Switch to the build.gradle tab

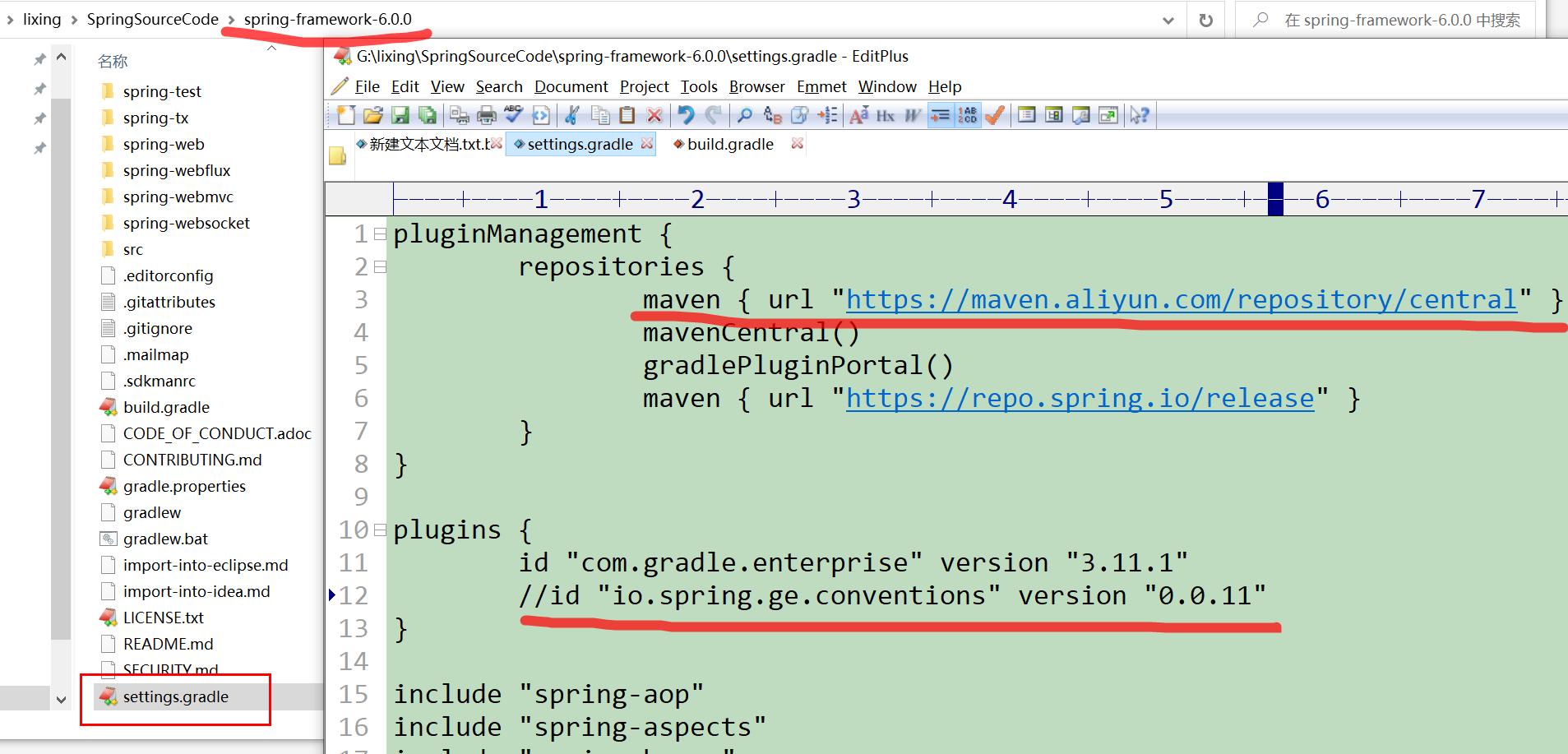click(730, 144)
